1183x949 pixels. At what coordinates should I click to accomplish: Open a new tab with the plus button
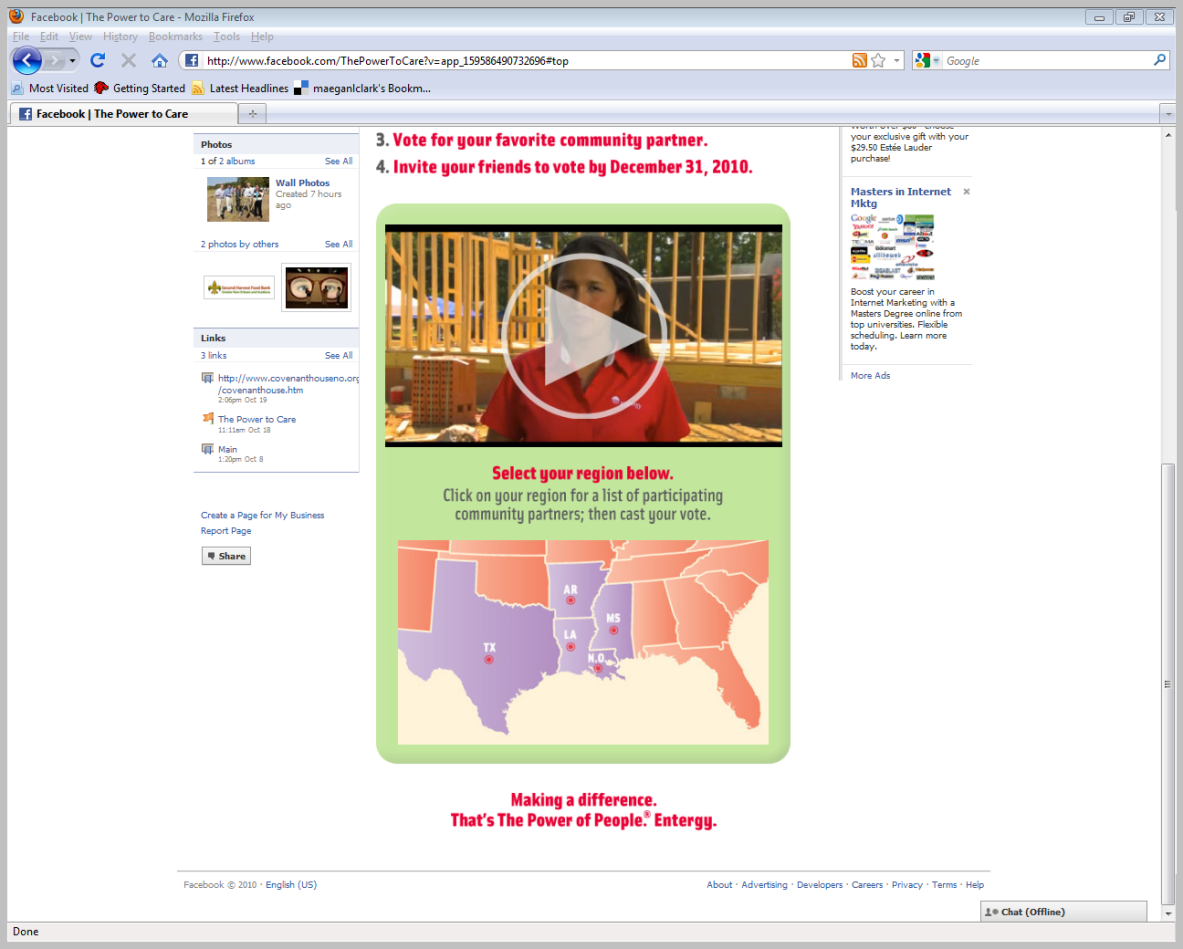(x=252, y=114)
